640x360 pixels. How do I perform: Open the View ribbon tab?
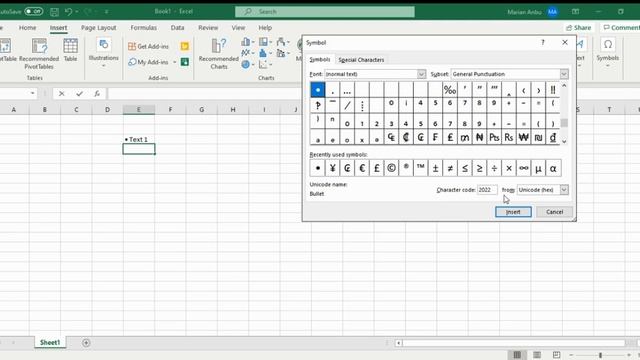pyautogui.click(x=238, y=28)
